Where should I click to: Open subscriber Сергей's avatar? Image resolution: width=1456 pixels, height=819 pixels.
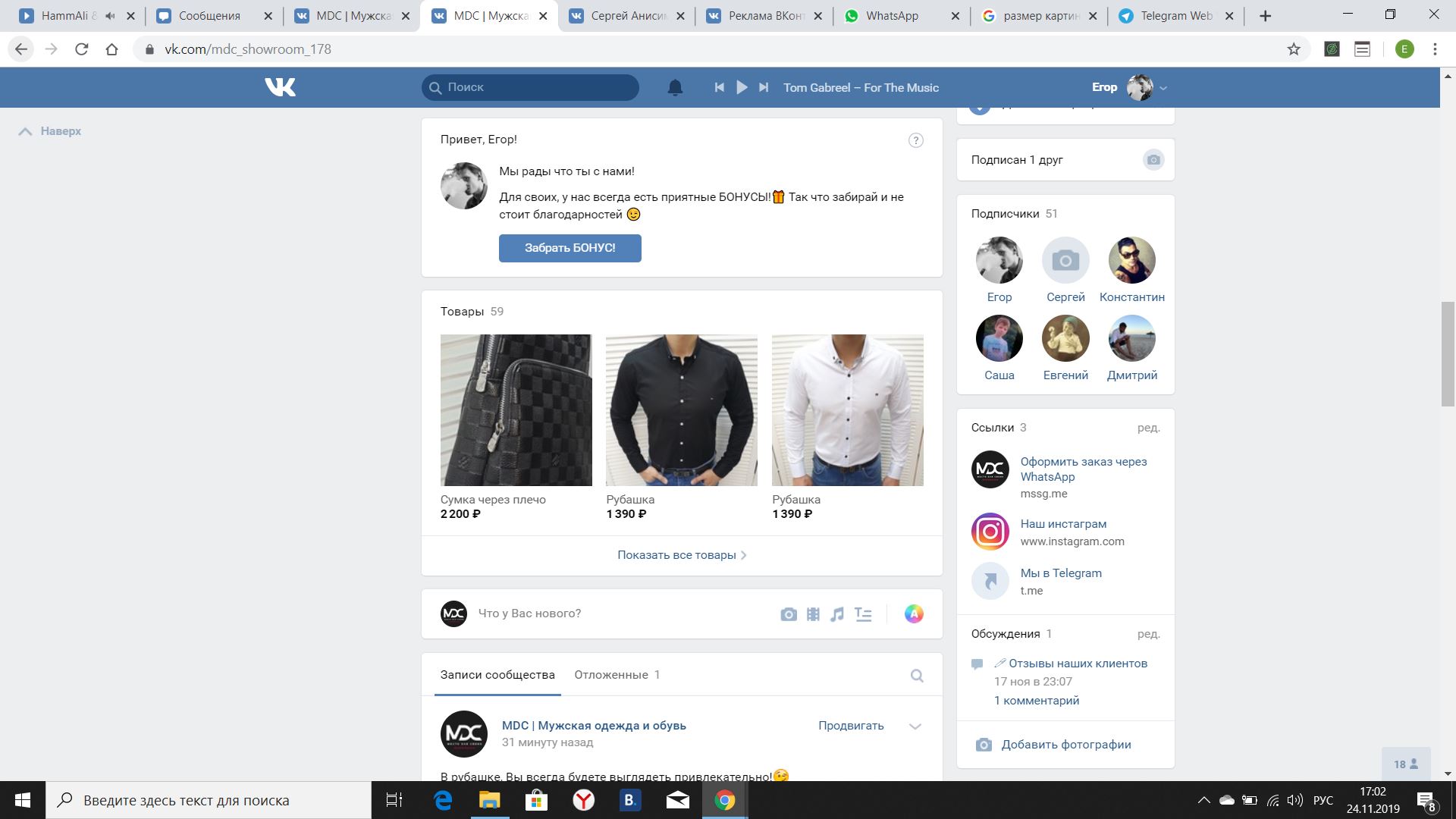[x=1065, y=260]
